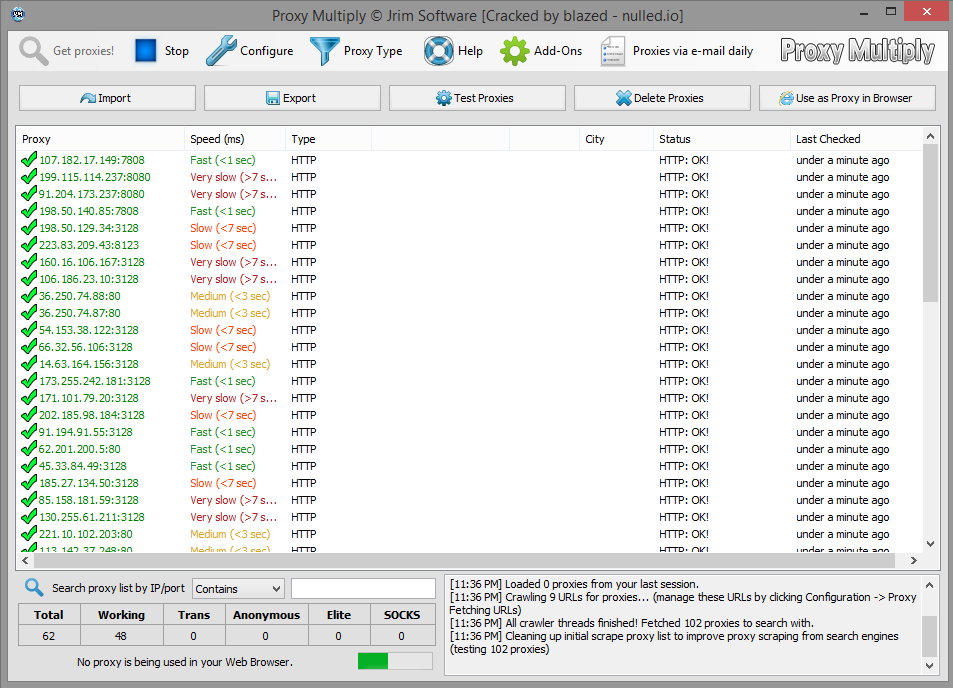Click the green checkmark for 198.50.140.85:7808
Image resolution: width=953 pixels, height=688 pixels.
pos(29,211)
